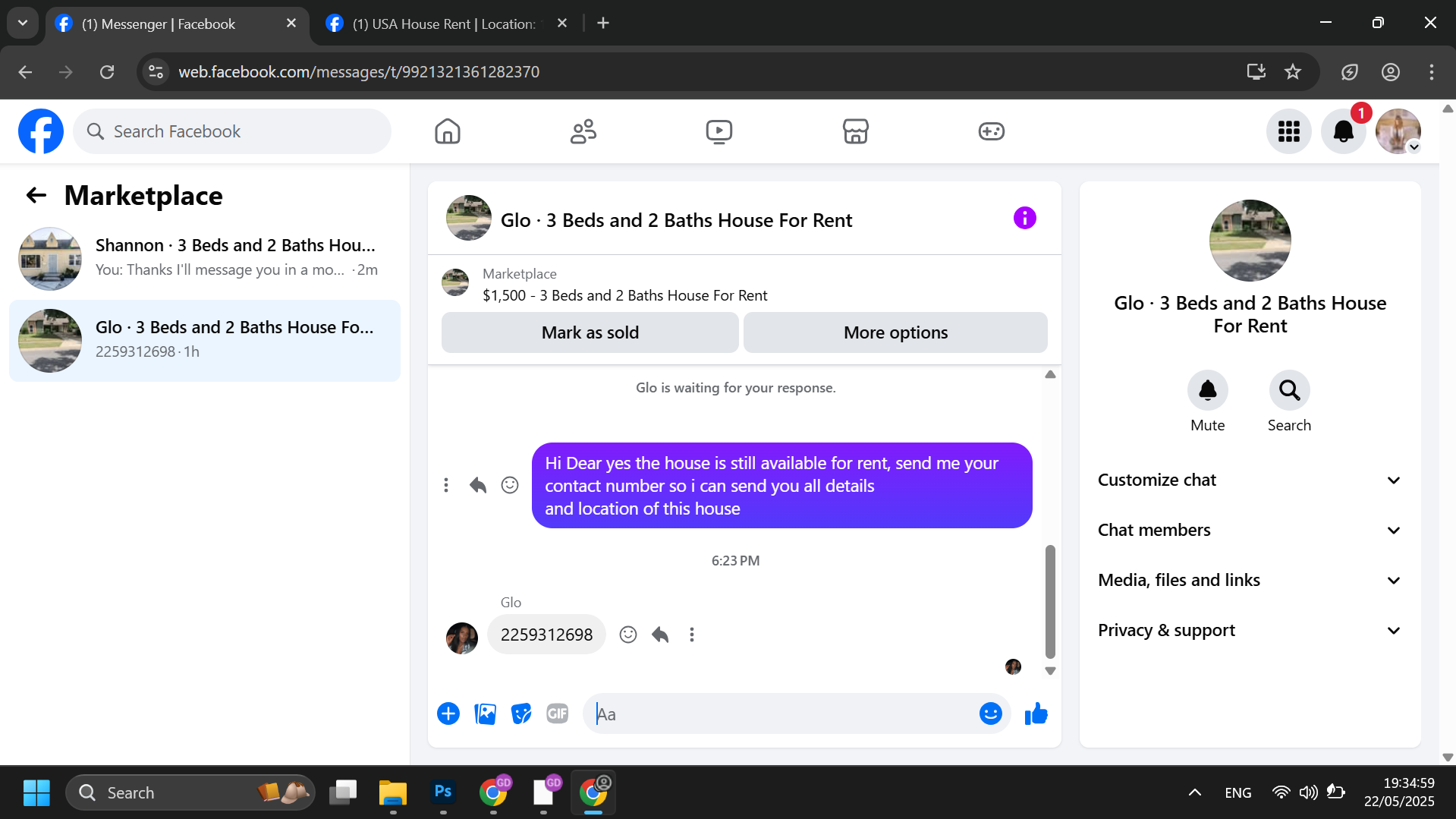Close the USA House Rent tab
This screenshot has width=1456, height=819.
(x=562, y=24)
